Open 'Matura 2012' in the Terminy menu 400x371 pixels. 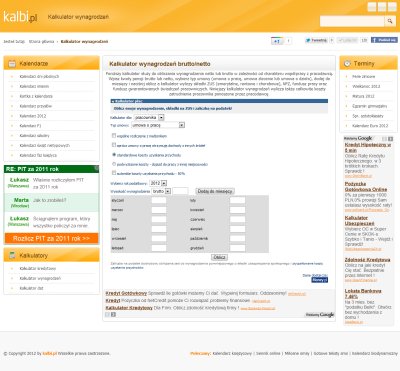click(363, 96)
